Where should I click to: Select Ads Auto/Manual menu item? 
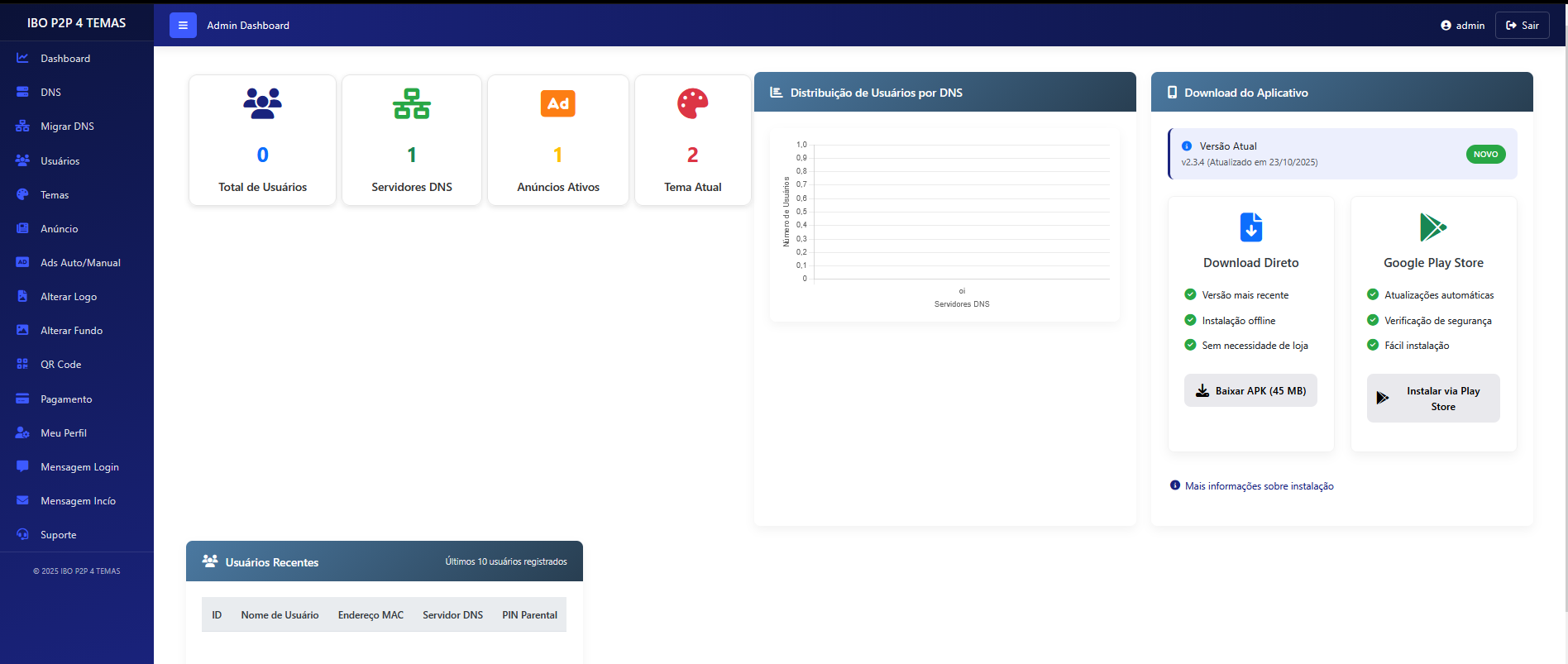pyautogui.click(x=80, y=263)
